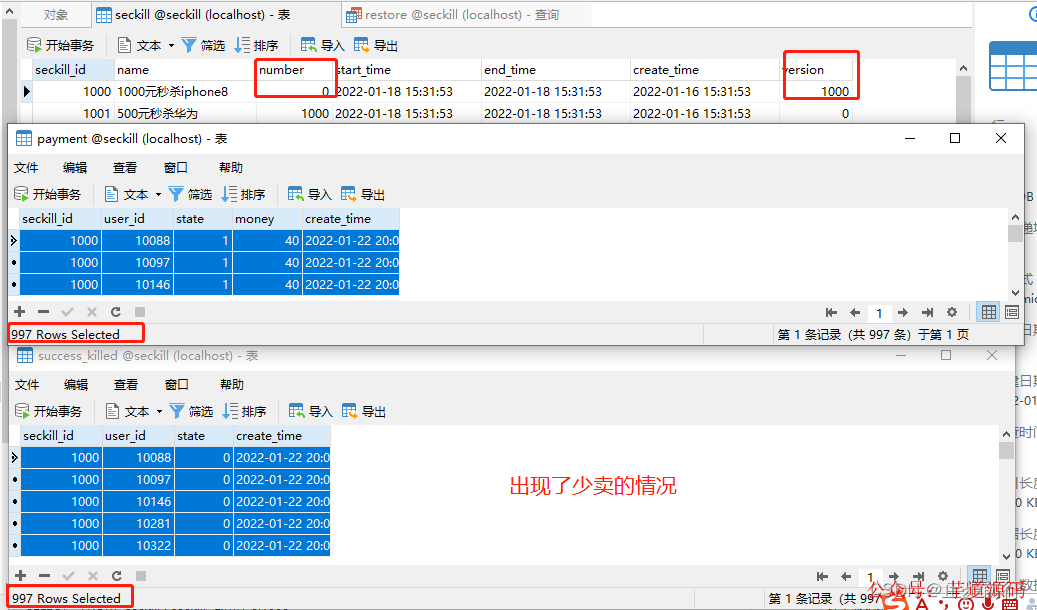This screenshot has width=1037, height=610.
Task: Select payment row with user_id 10146
Action: pos(209,284)
